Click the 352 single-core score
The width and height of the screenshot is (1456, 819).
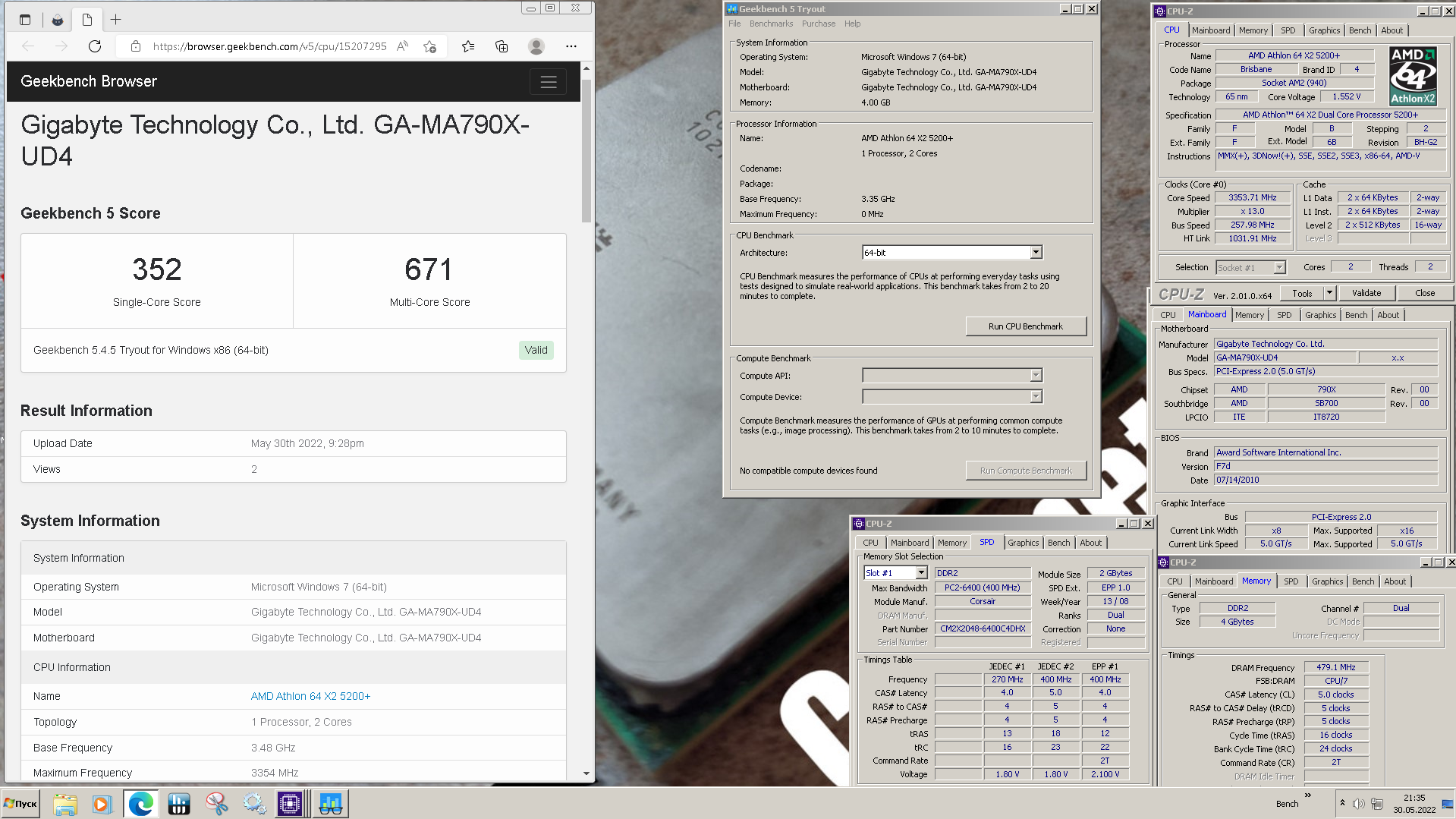[x=157, y=269]
